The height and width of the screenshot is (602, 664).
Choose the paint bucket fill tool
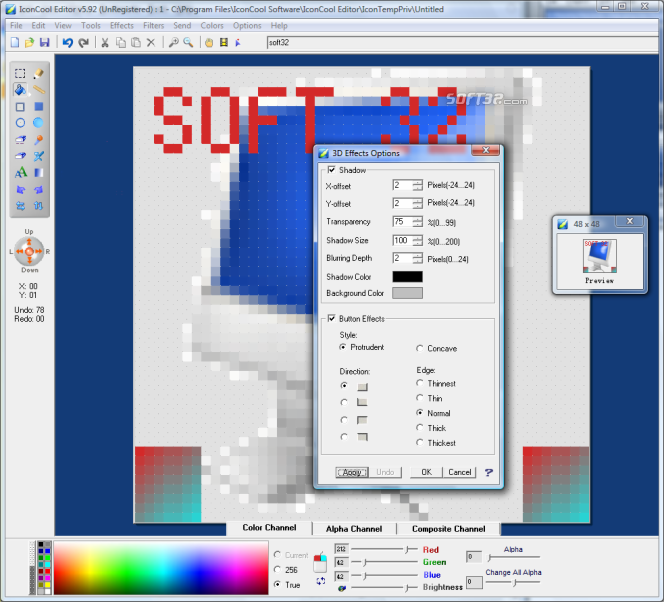pos(20,90)
